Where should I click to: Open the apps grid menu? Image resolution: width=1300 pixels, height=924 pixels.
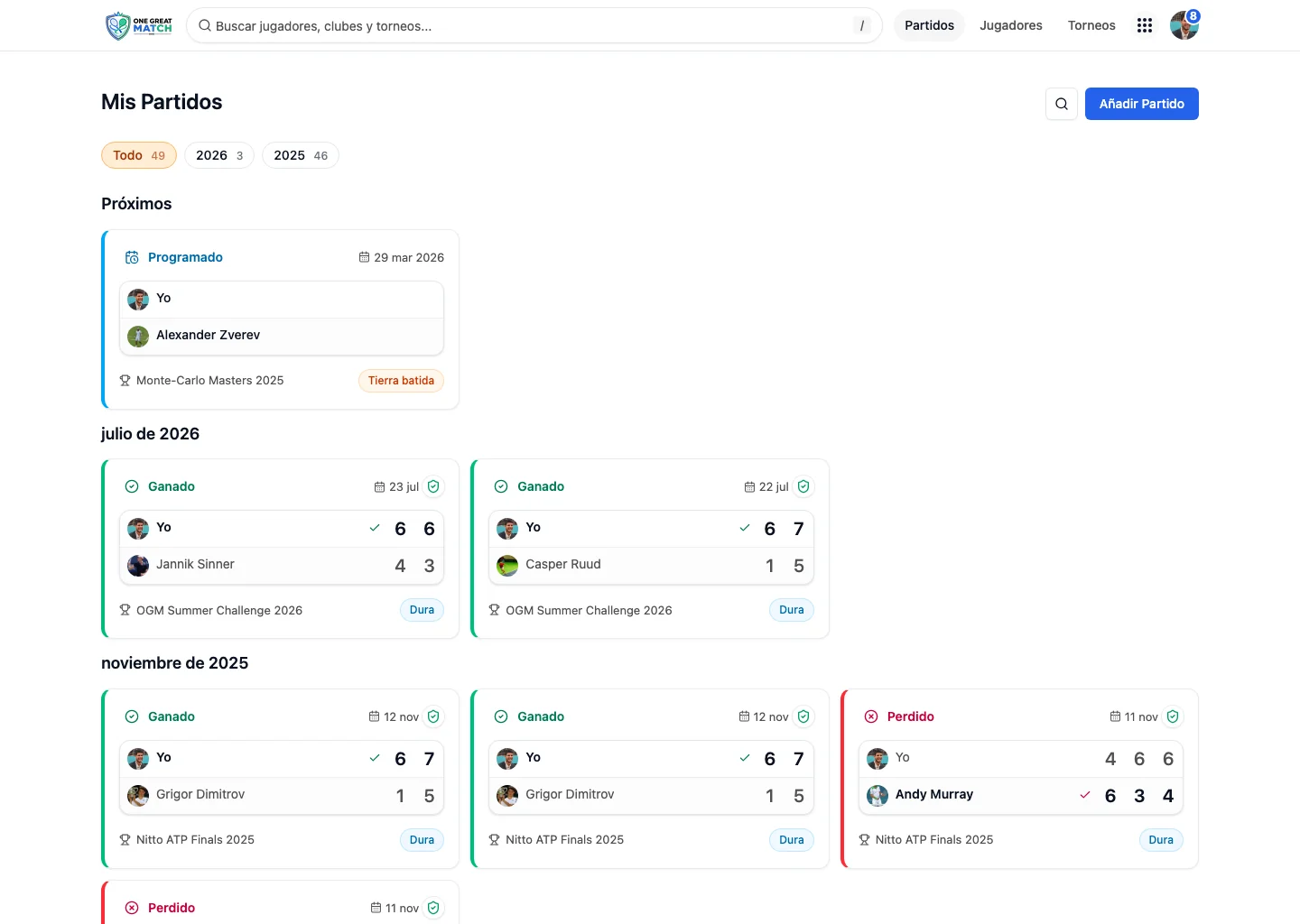click(1145, 25)
